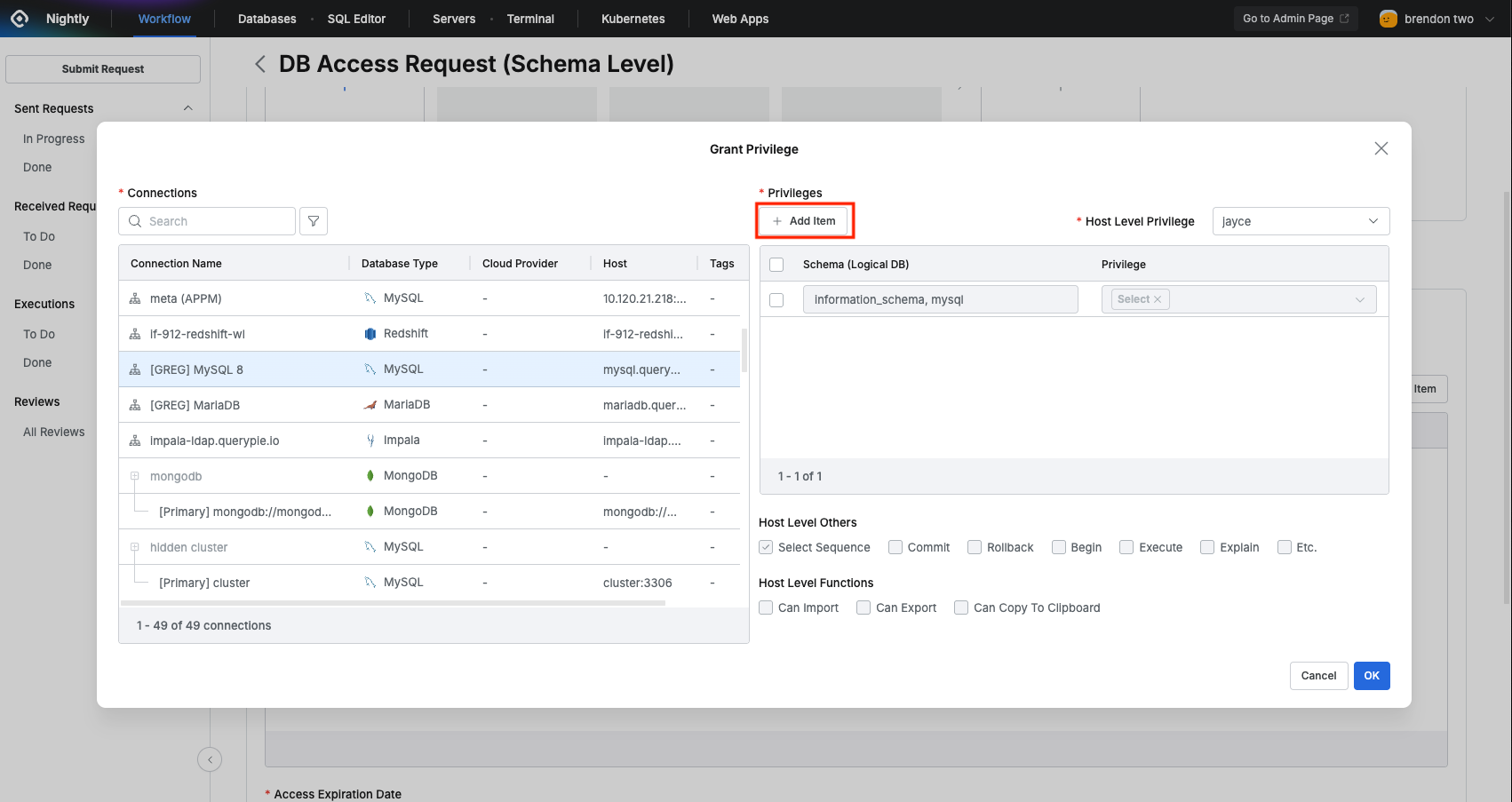Viewport: 1512px width, 802px height.
Task: Collapse the sidebar with the round arrow
Action: click(x=210, y=759)
